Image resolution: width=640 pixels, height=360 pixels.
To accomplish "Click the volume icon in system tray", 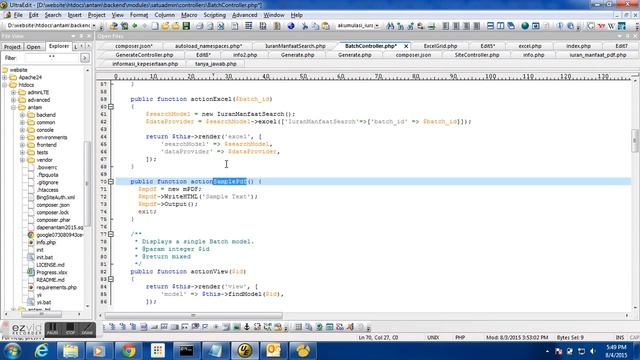I will point(593,351).
